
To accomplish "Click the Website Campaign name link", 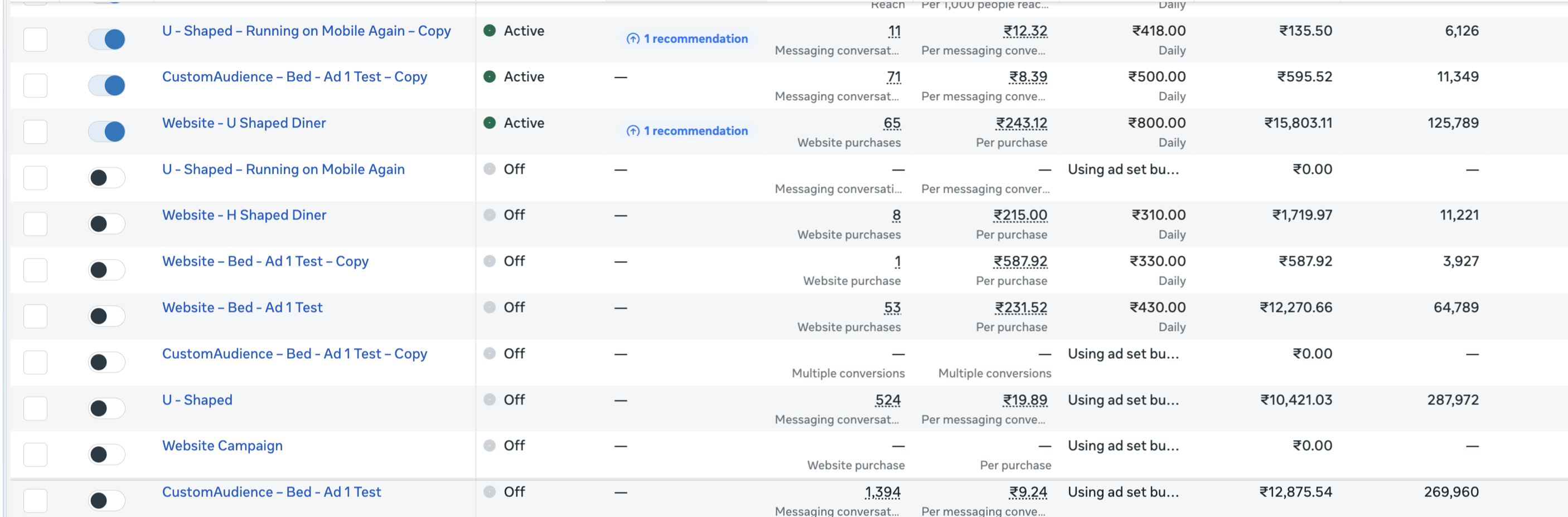I will click(x=222, y=446).
